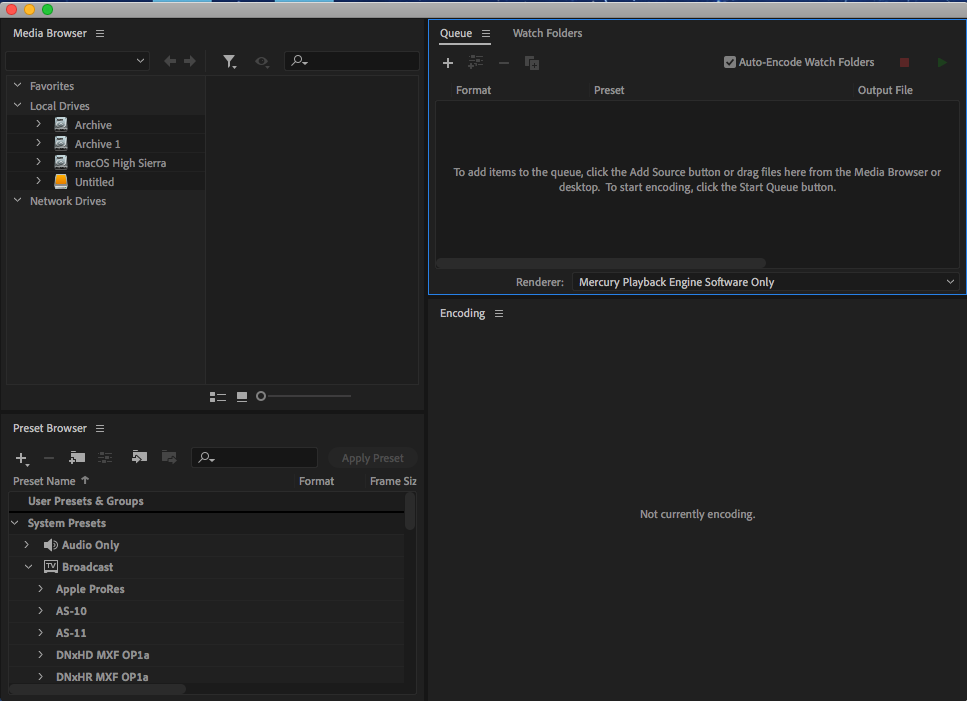The height and width of the screenshot is (701, 967).
Task: Click the Create new preset plus button
Action: 22,458
